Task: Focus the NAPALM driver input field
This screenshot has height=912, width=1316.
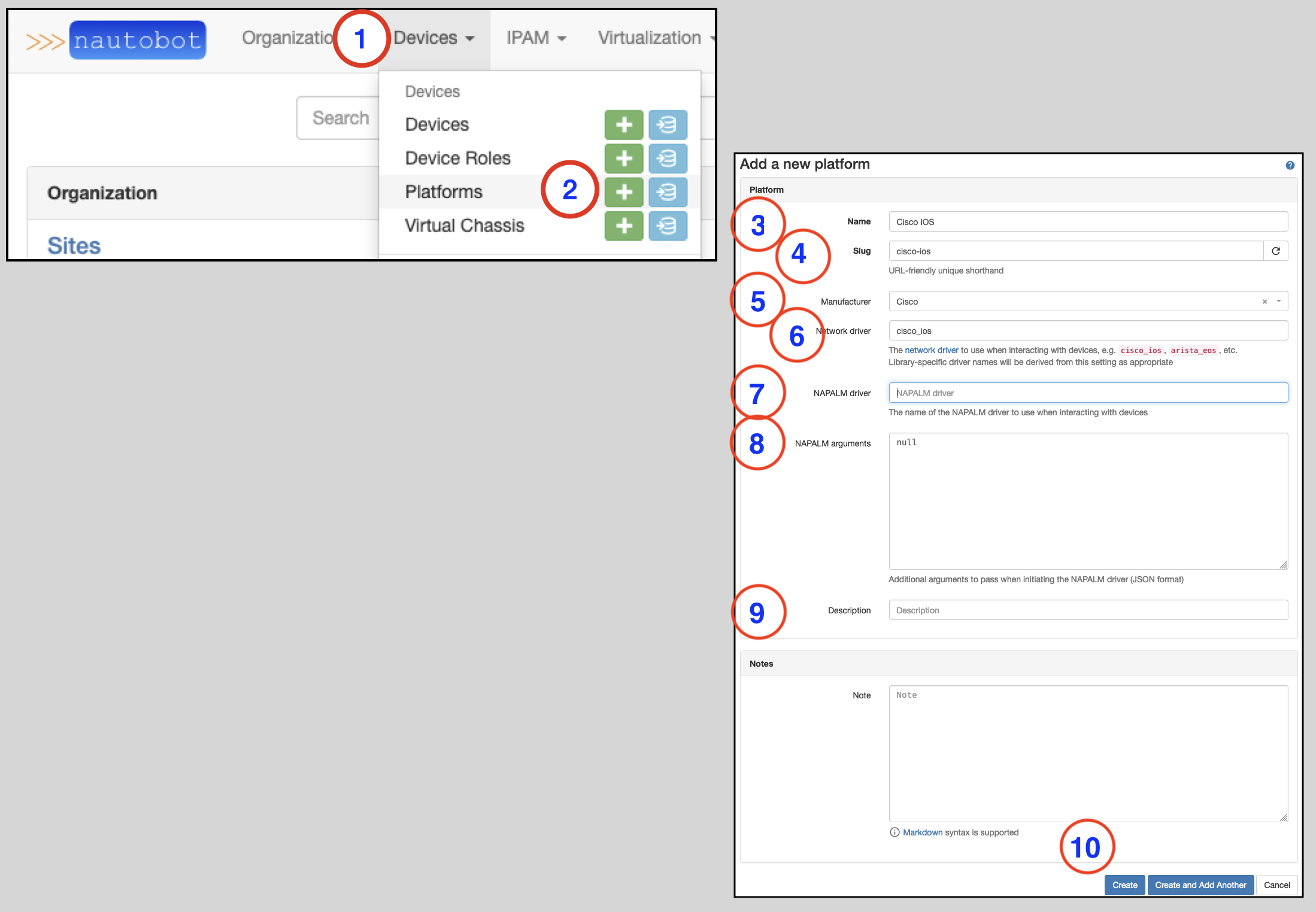Action: click(x=1088, y=393)
